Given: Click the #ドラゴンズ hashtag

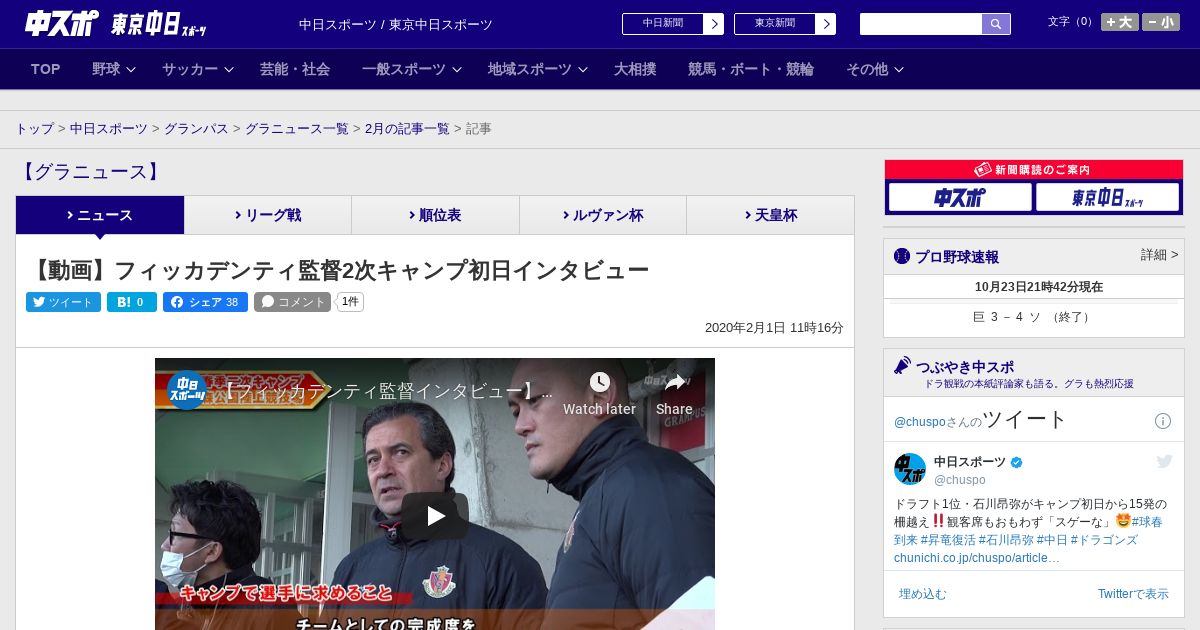Looking at the screenshot, I should (1103, 540).
